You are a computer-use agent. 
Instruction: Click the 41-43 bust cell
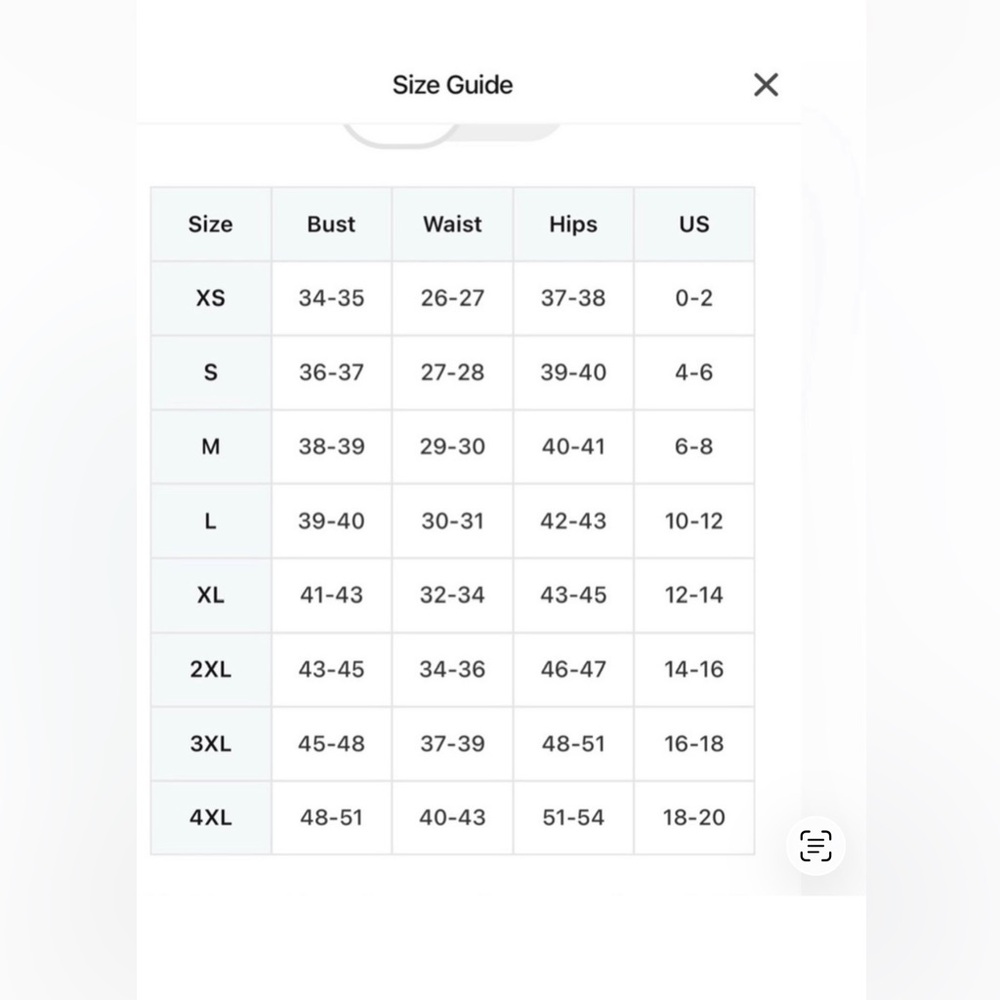click(331, 595)
